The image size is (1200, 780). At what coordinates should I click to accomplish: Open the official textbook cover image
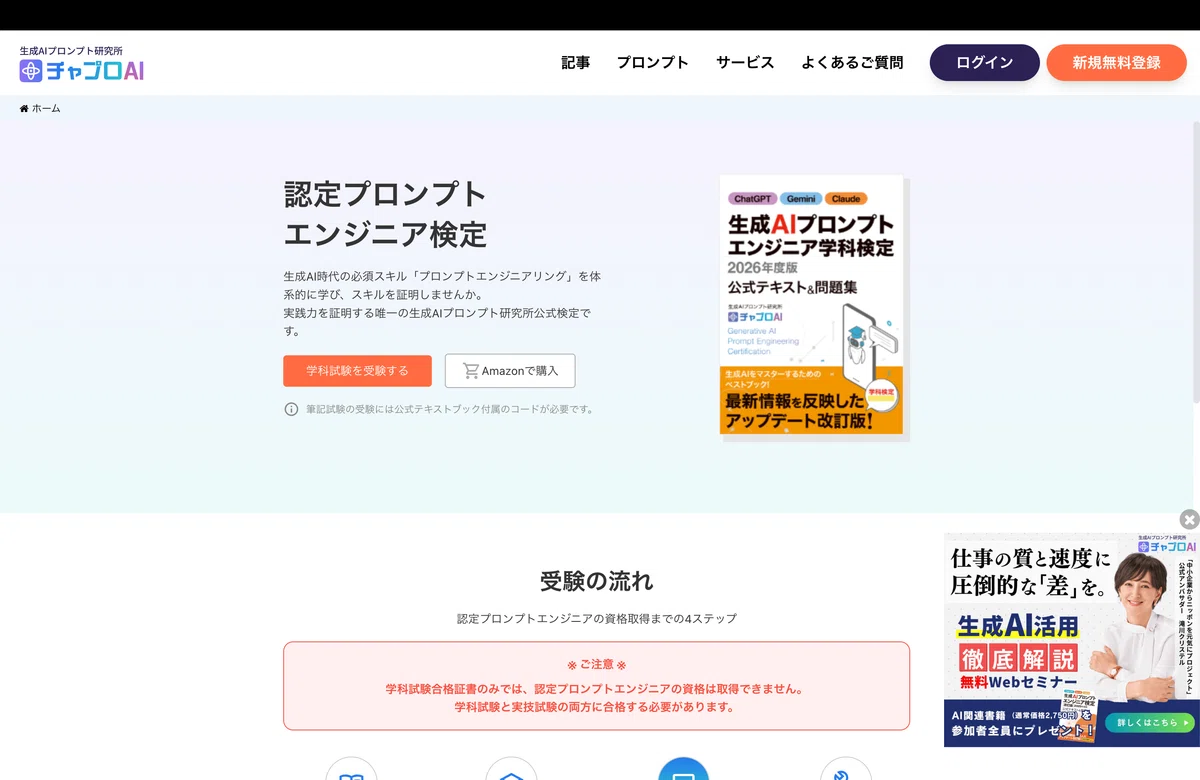point(811,304)
